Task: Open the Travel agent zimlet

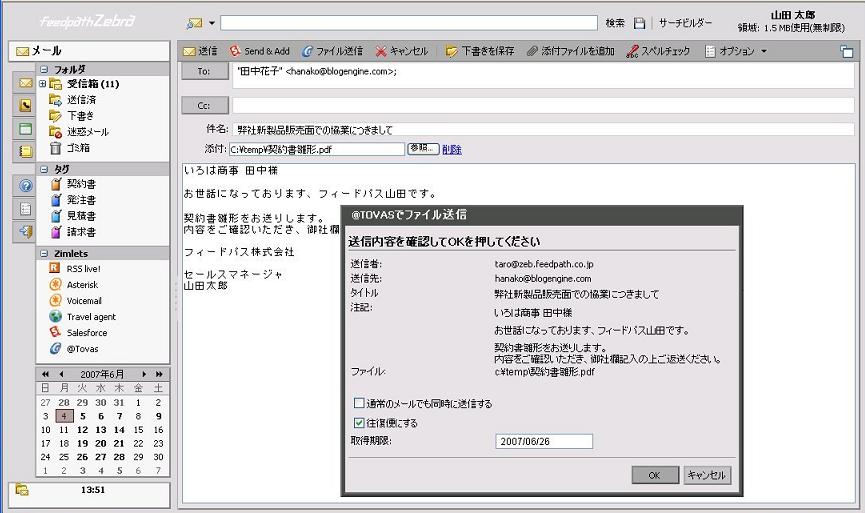Action: 91,317
